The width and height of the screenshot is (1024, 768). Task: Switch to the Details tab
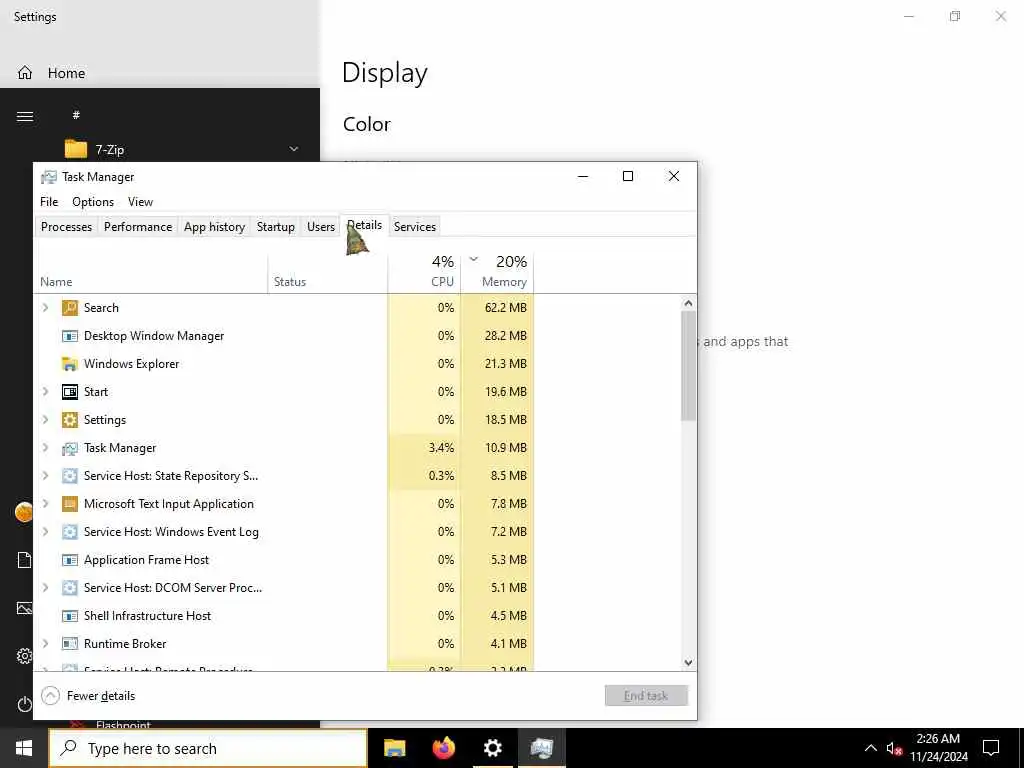pyautogui.click(x=364, y=225)
